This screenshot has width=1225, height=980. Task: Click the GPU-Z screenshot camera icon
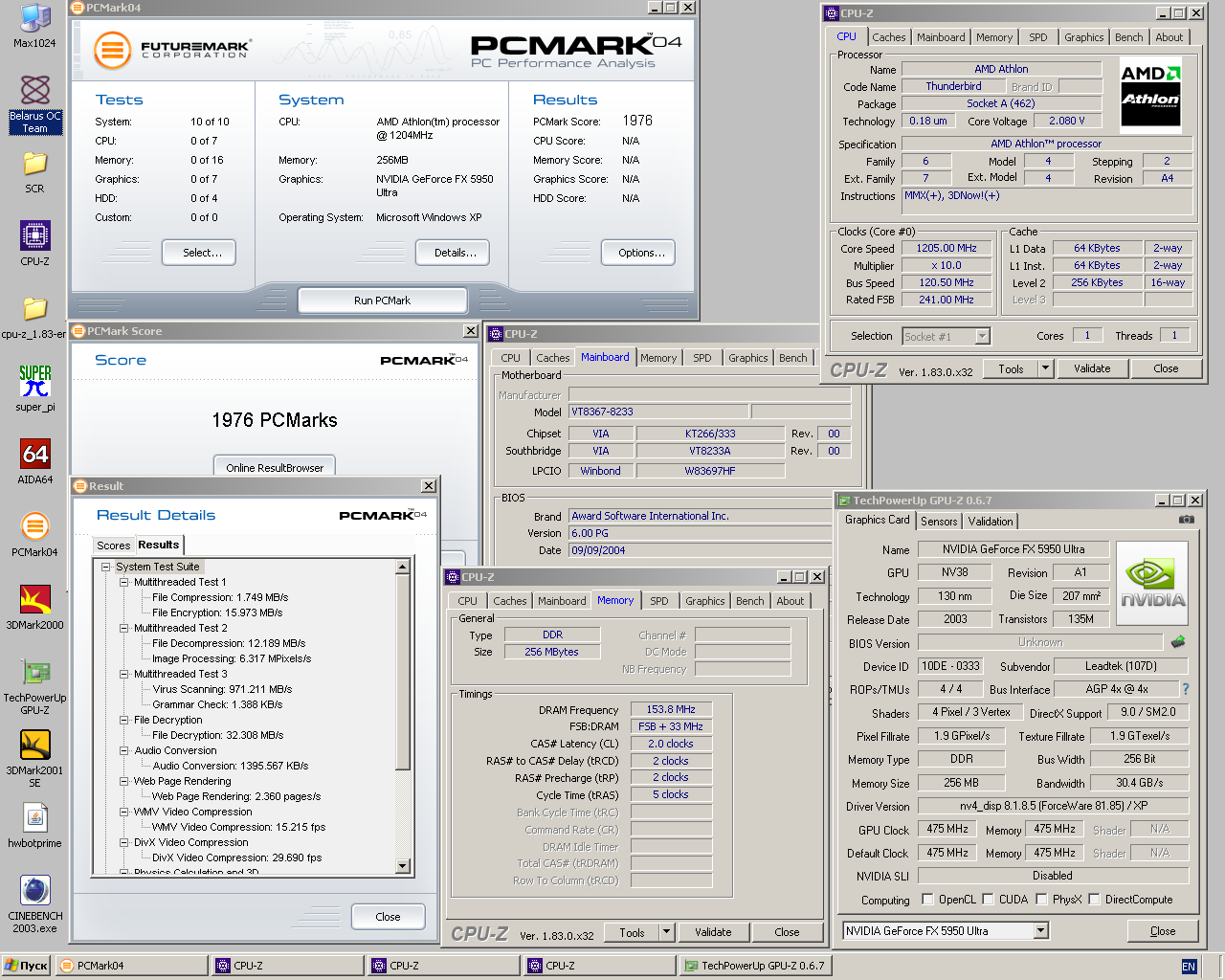[1187, 520]
